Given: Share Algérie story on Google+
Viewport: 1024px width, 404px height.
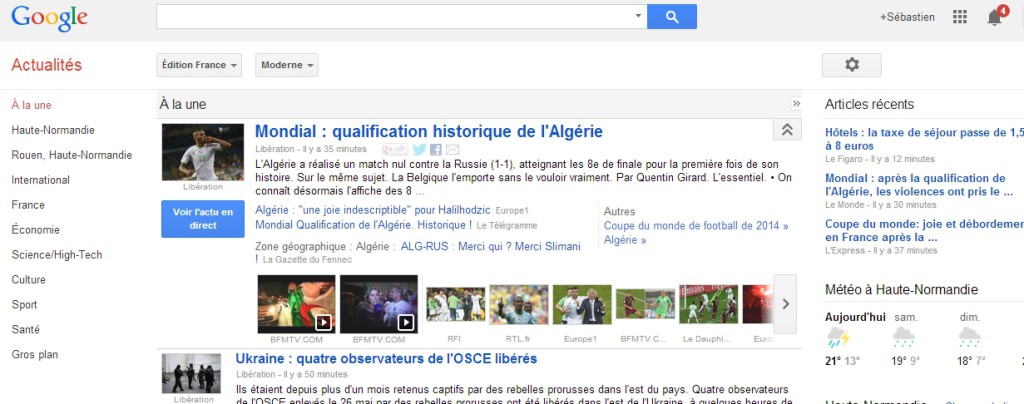Looking at the screenshot, I should click(x=394, y=149).
